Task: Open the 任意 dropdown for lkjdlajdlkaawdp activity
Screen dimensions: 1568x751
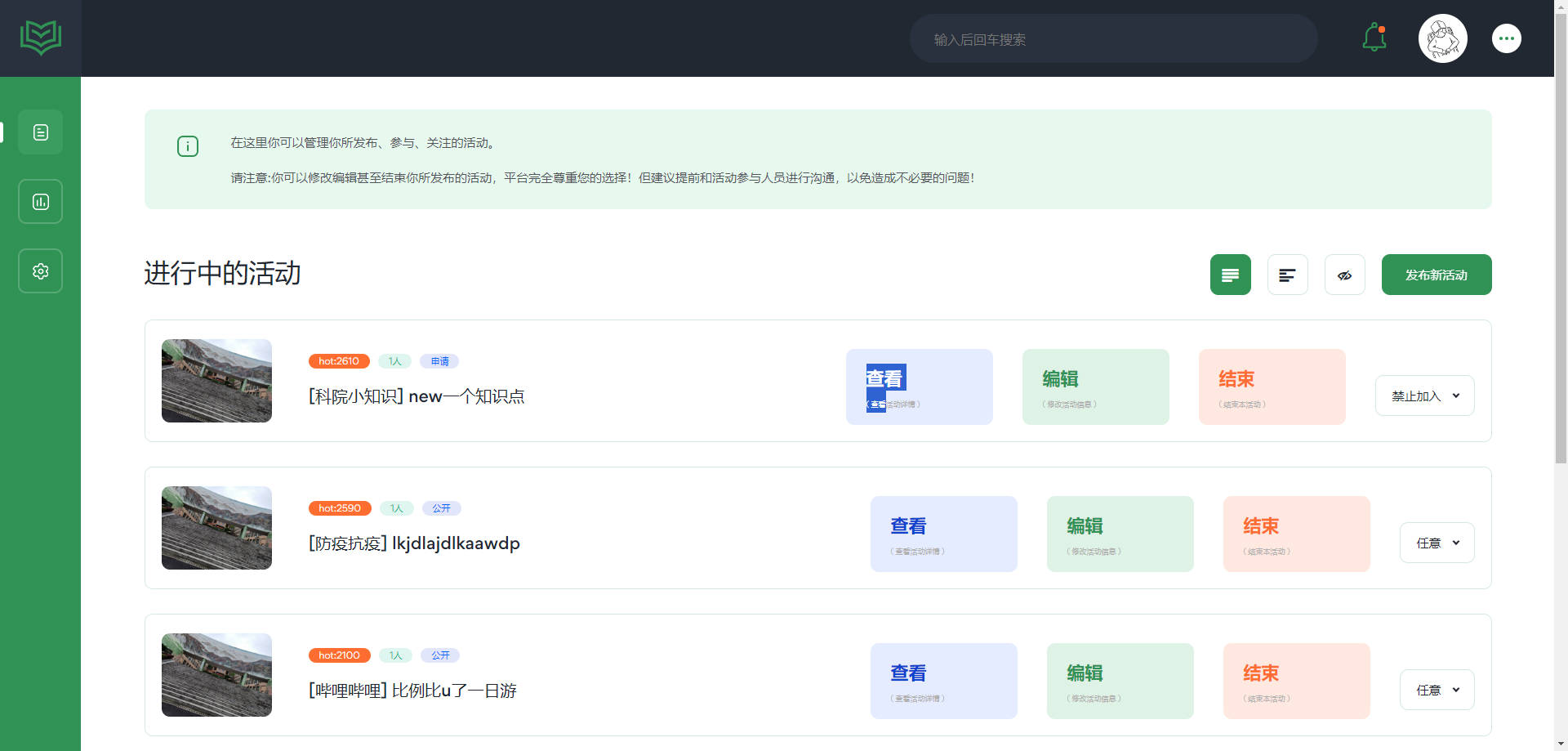Action: pyautogui.click(x=1437, y=542)
